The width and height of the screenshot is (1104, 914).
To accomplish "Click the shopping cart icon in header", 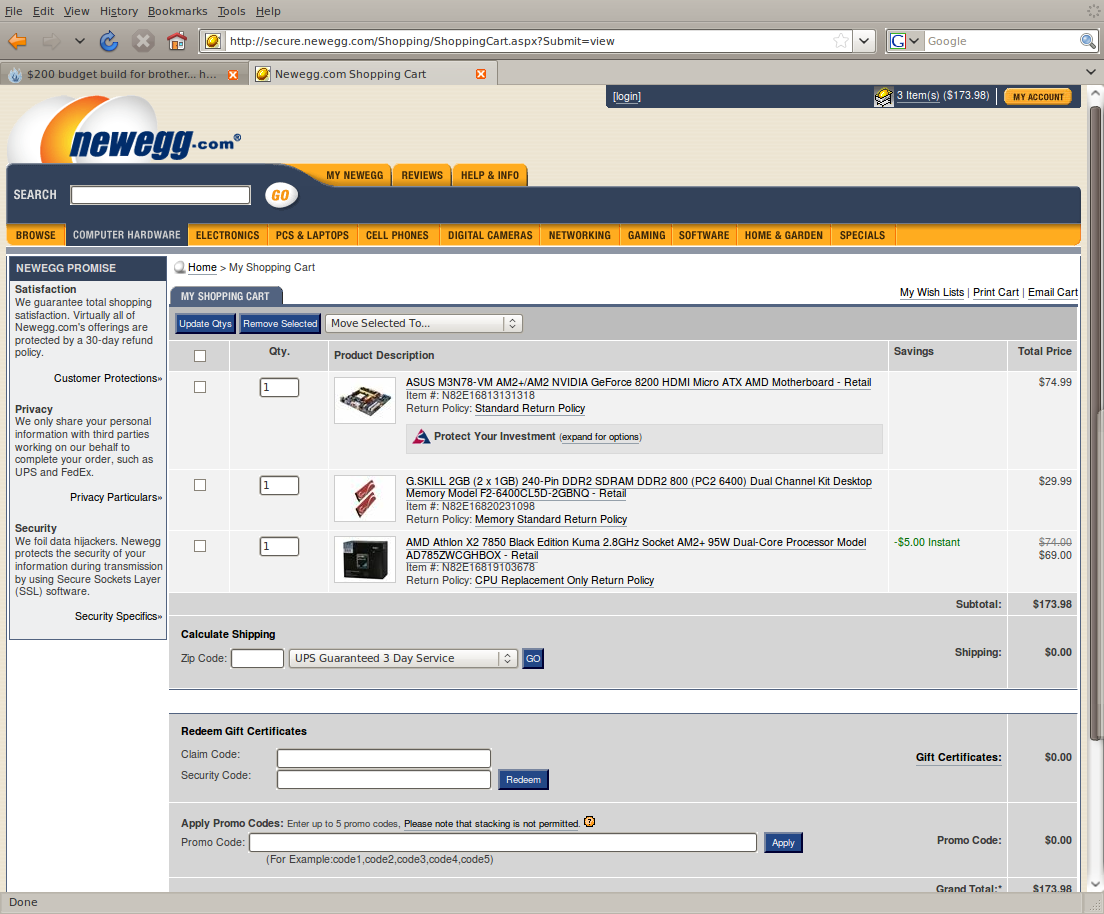I will coord(884,97).
